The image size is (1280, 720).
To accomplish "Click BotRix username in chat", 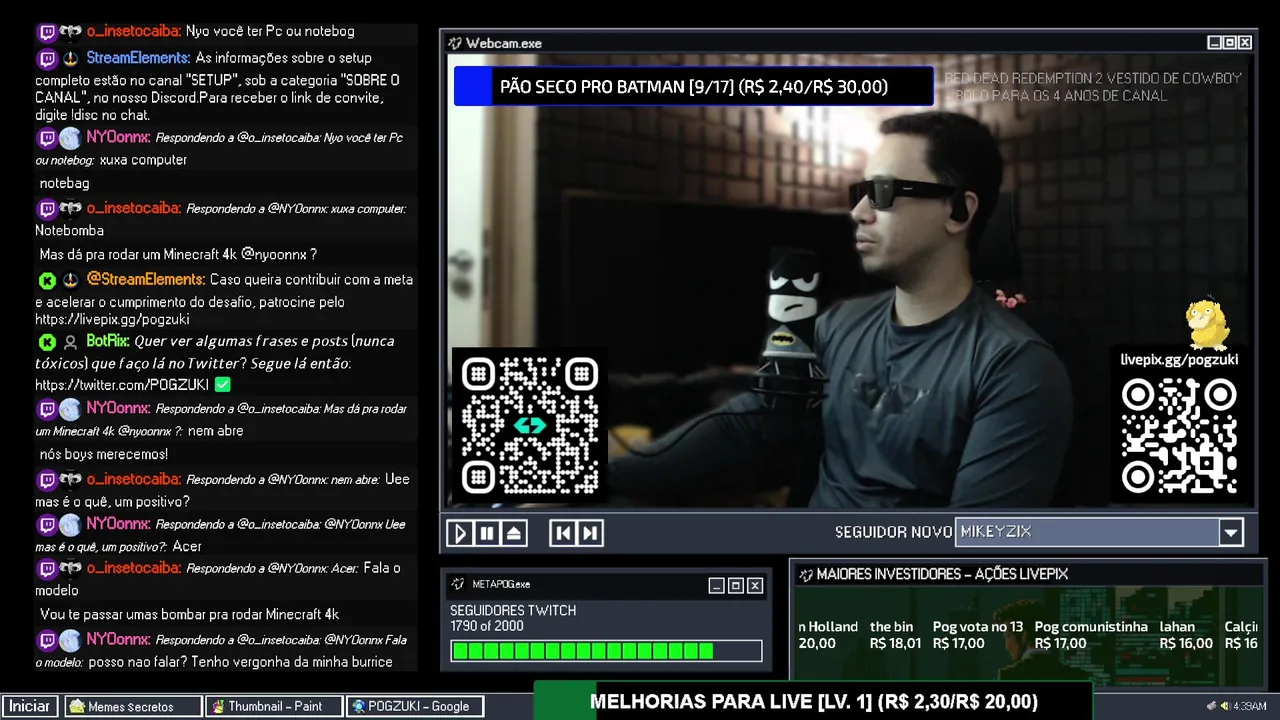I will pyautogui.click(x=108, y=341).
